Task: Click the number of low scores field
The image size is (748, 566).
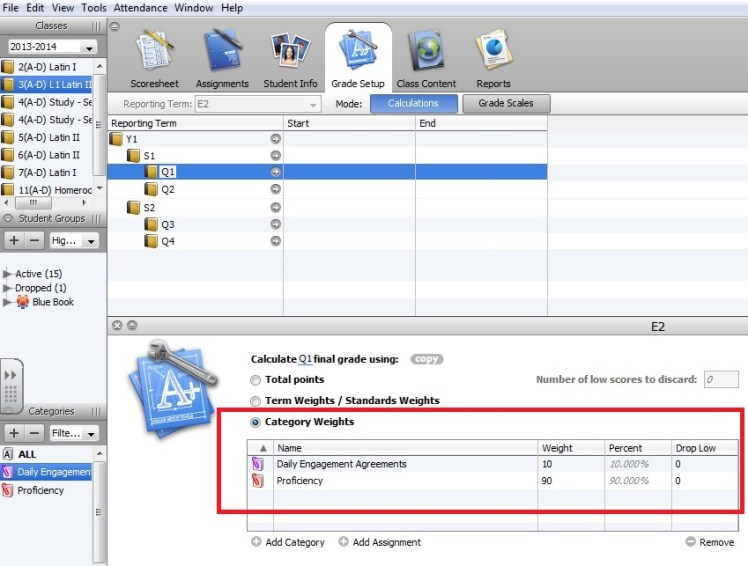Action: pos(719,379)
